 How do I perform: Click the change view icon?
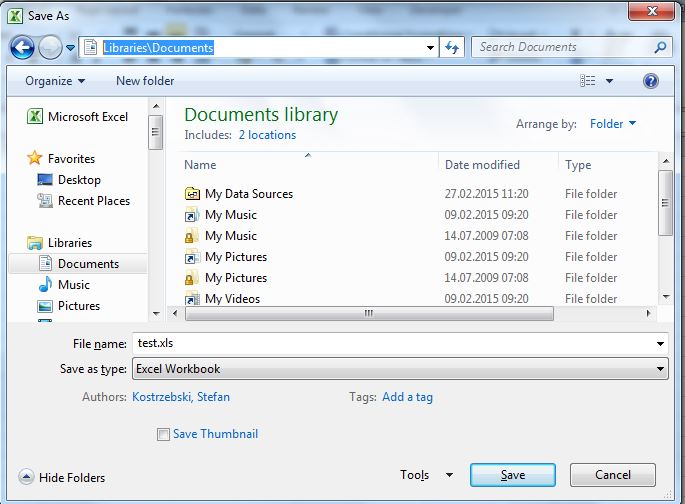point(588,81)
